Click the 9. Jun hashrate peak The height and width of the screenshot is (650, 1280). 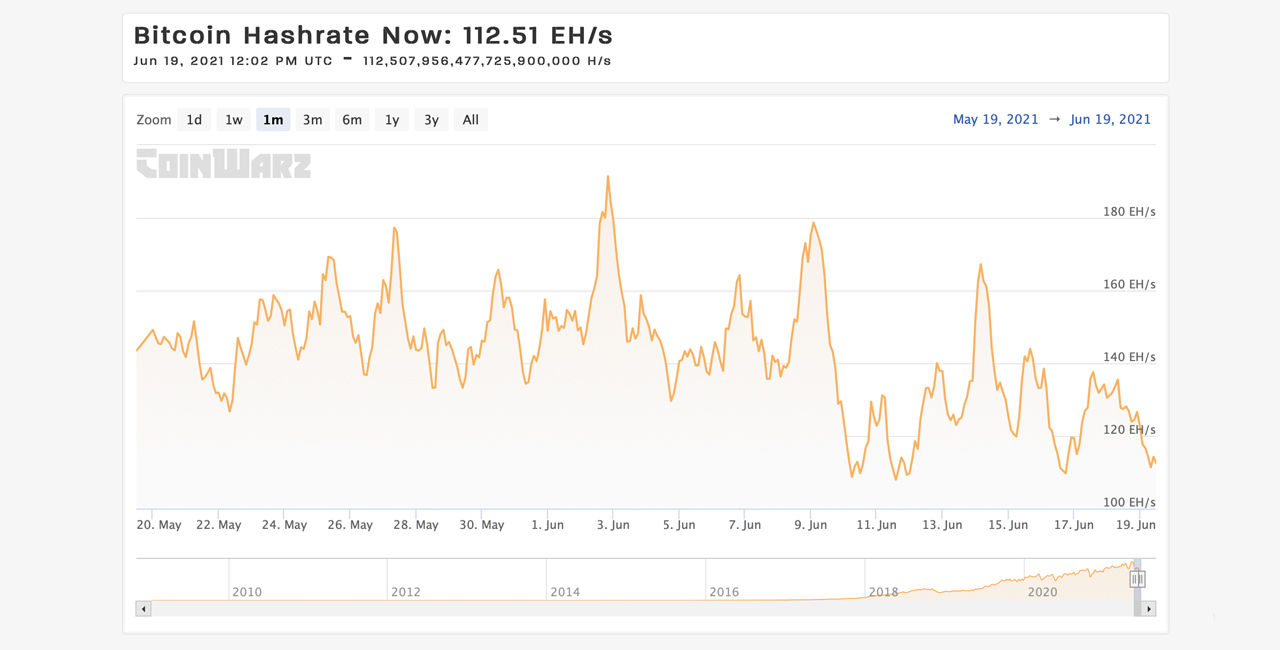pyautogui.click(x=814, y=223)
